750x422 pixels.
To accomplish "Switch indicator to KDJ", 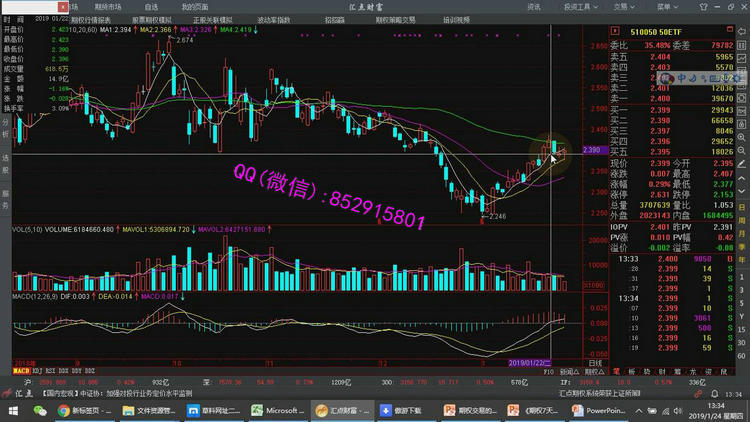I will tap(38, 370).
